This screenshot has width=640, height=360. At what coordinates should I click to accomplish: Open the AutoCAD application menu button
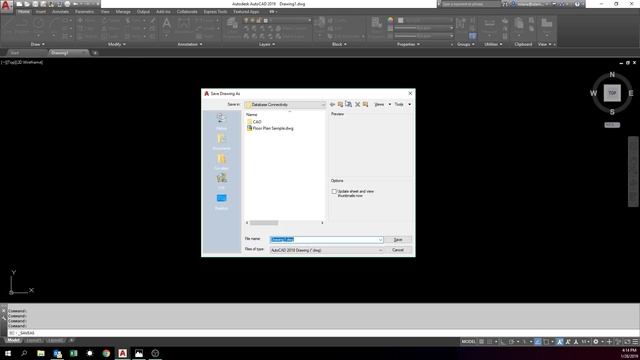(6, 6)
